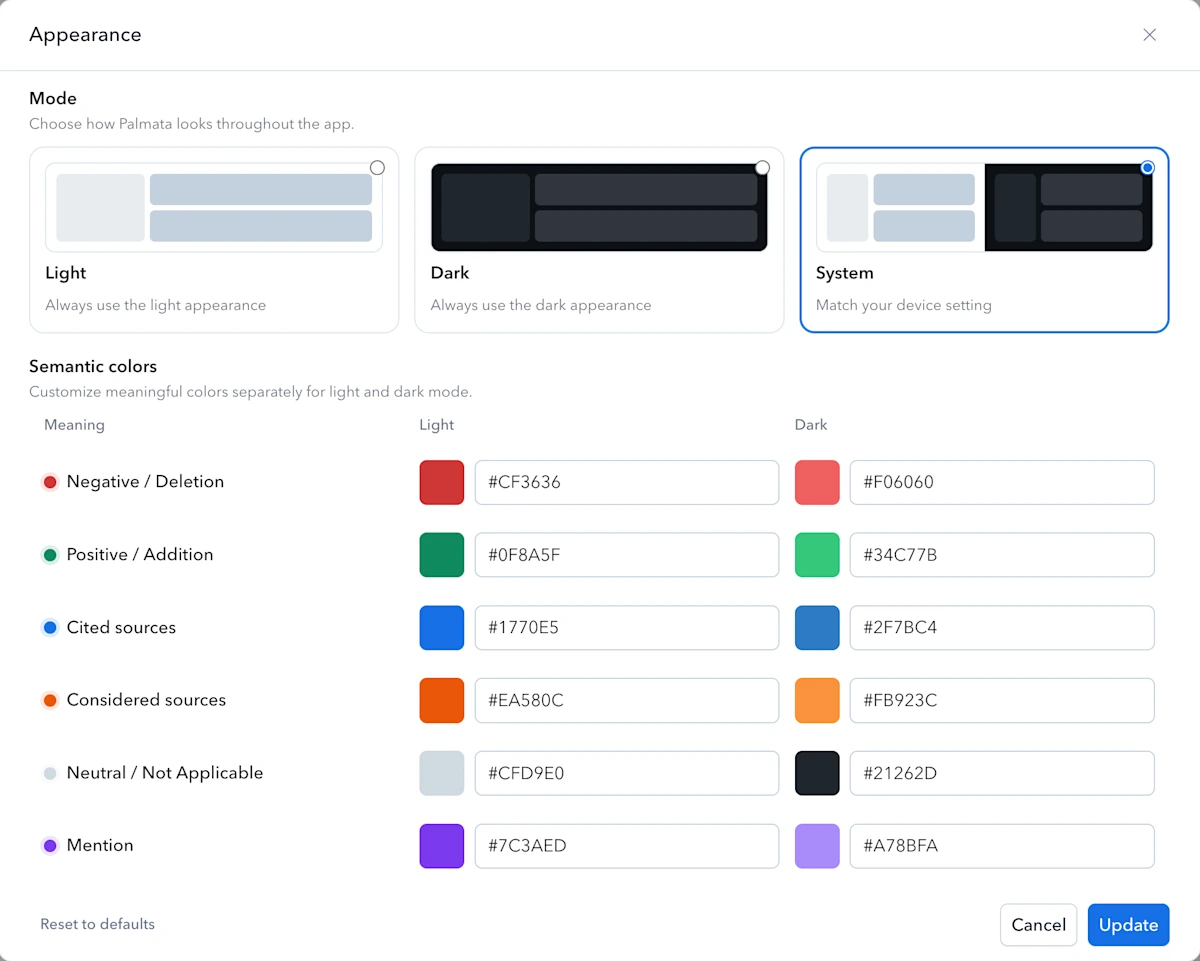Click the Update button
Viewport: 1200px width, 961px height.
[x=1128, y=925]
